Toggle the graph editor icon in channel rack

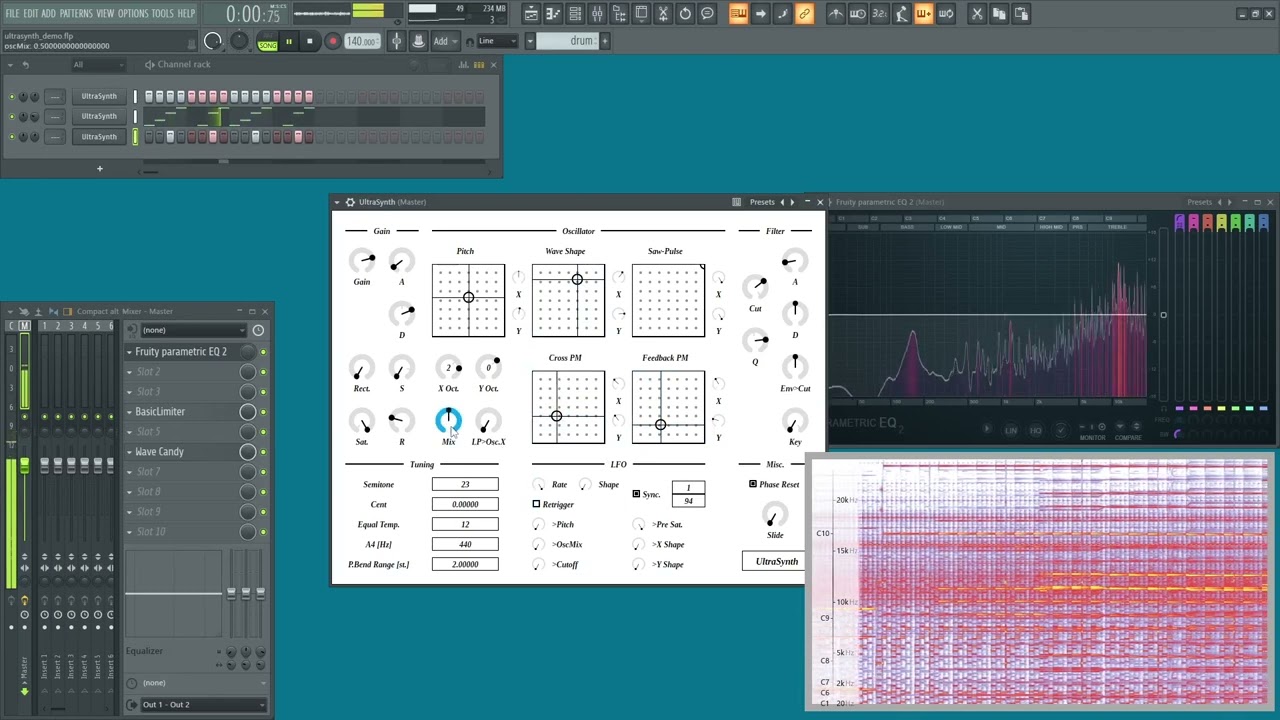click(x=465, y=64)
